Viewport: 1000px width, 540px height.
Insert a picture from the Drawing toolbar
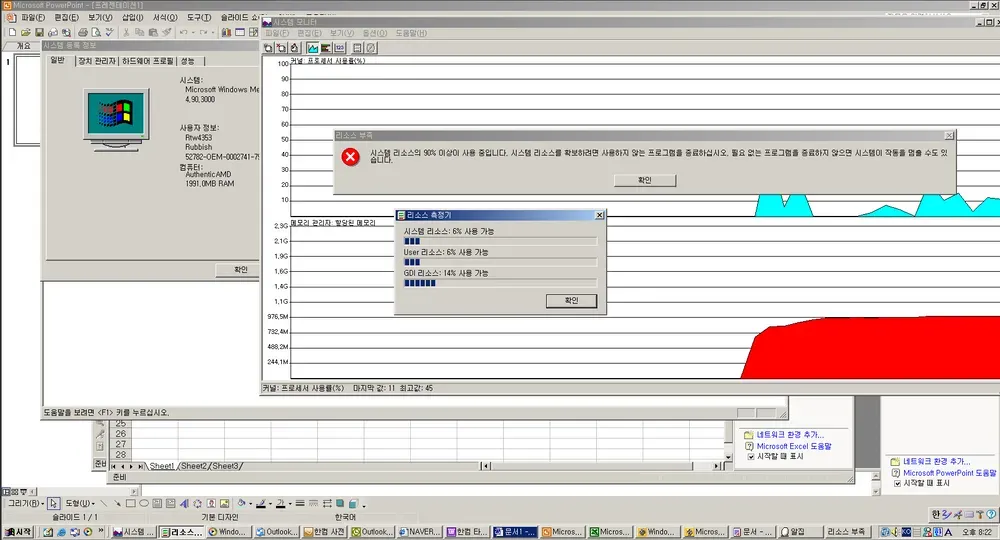[224, 504]
